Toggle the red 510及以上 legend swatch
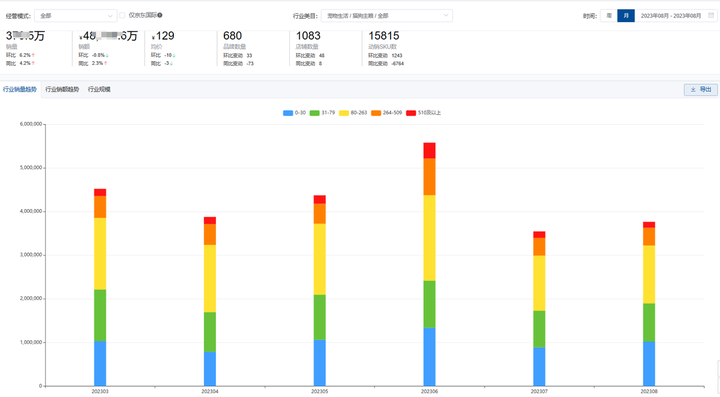 [411, 113]
